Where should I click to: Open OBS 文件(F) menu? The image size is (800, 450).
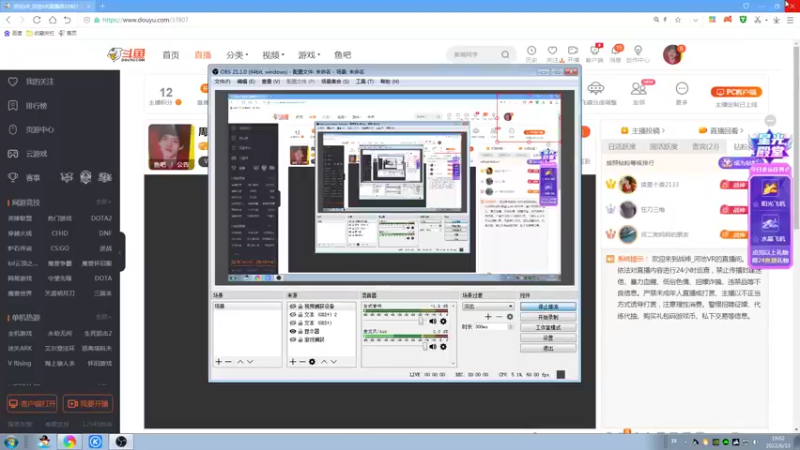click(222, 82)
